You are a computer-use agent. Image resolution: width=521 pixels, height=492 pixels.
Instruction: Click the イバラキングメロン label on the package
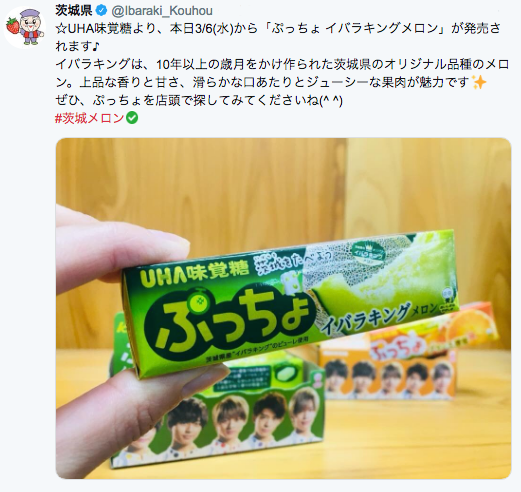click(x=378, y=318)
